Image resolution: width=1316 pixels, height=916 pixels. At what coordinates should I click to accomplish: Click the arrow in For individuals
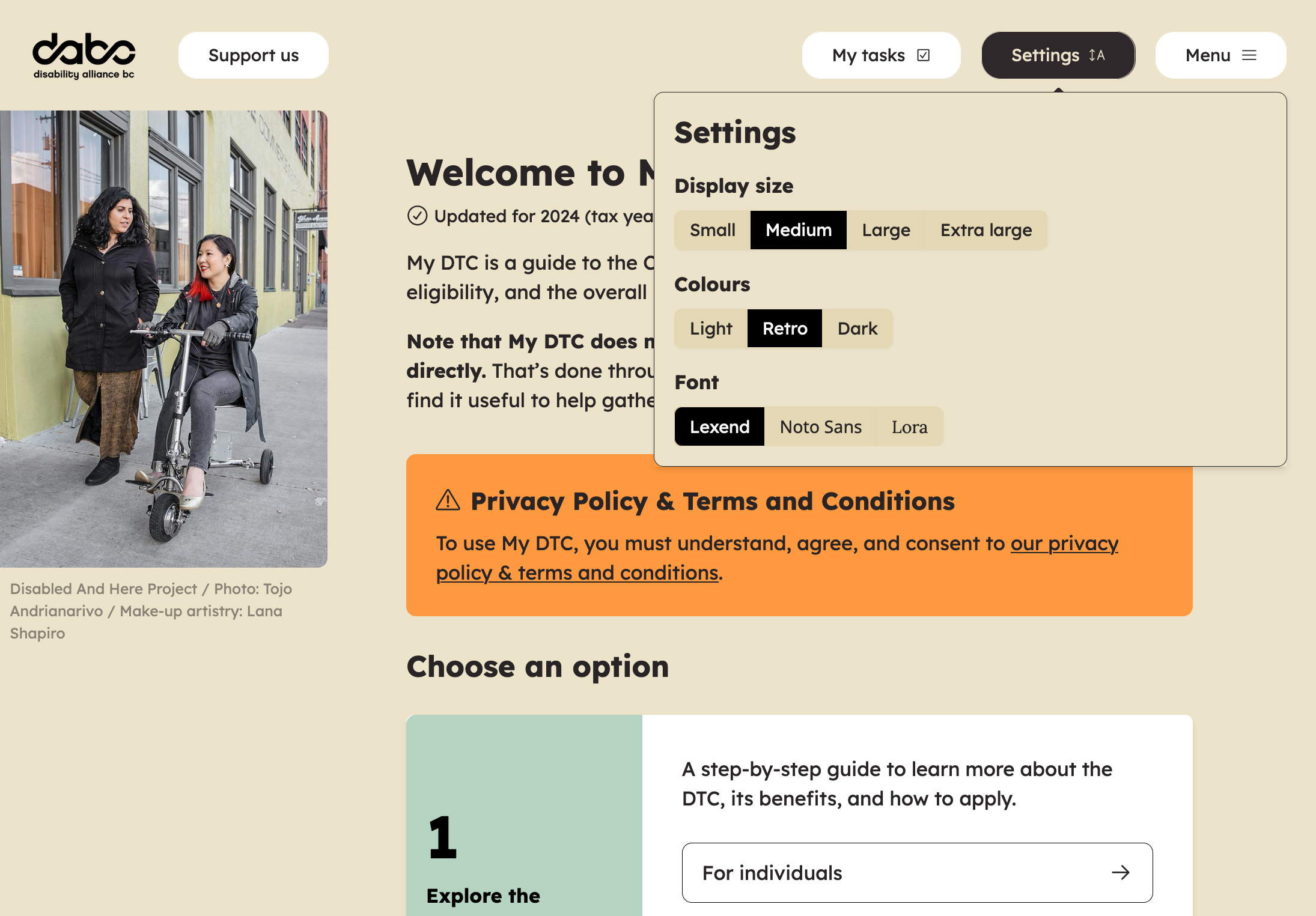(x=1120, y=872)
